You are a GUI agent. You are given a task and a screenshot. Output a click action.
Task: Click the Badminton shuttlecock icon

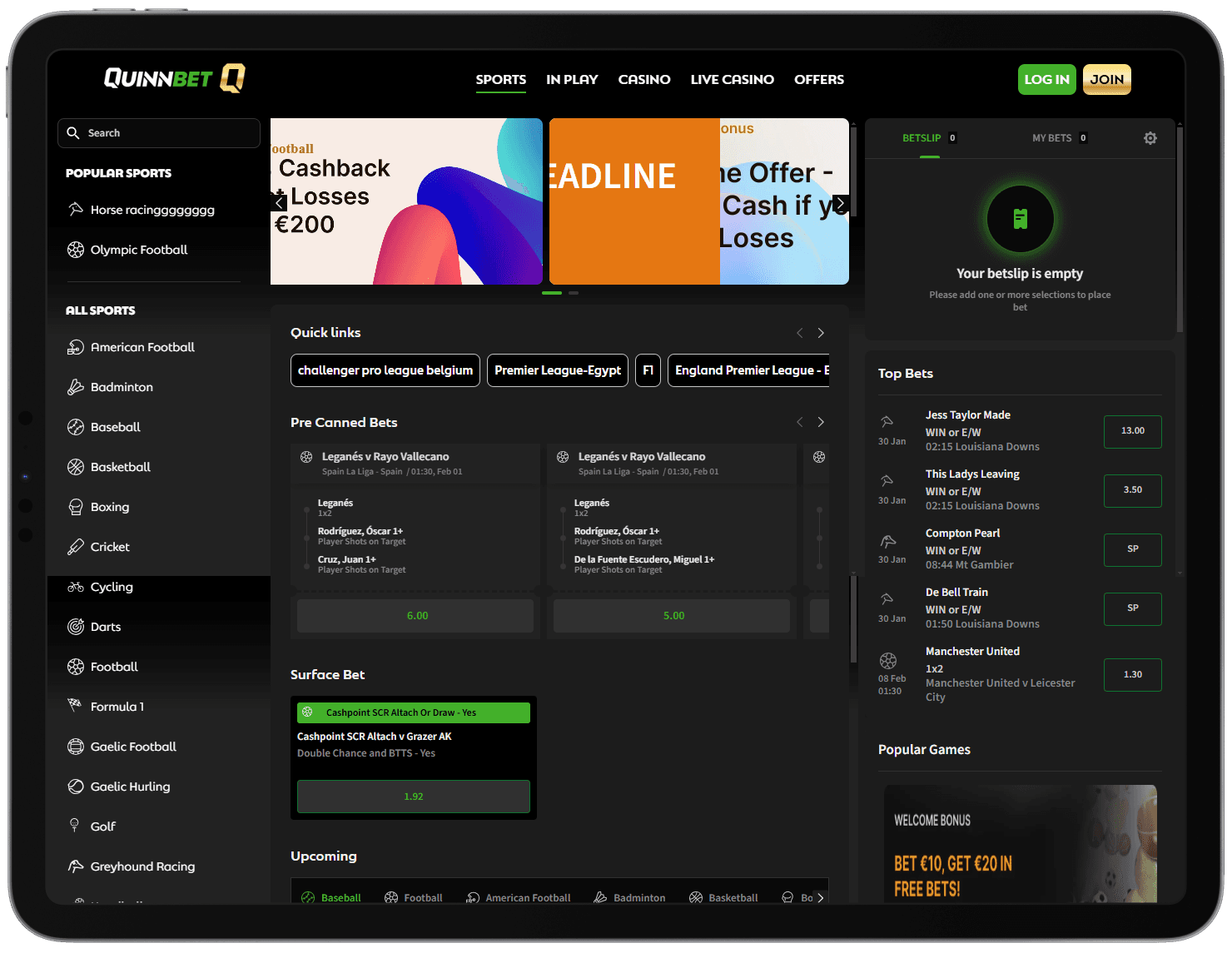pos(76,387)
